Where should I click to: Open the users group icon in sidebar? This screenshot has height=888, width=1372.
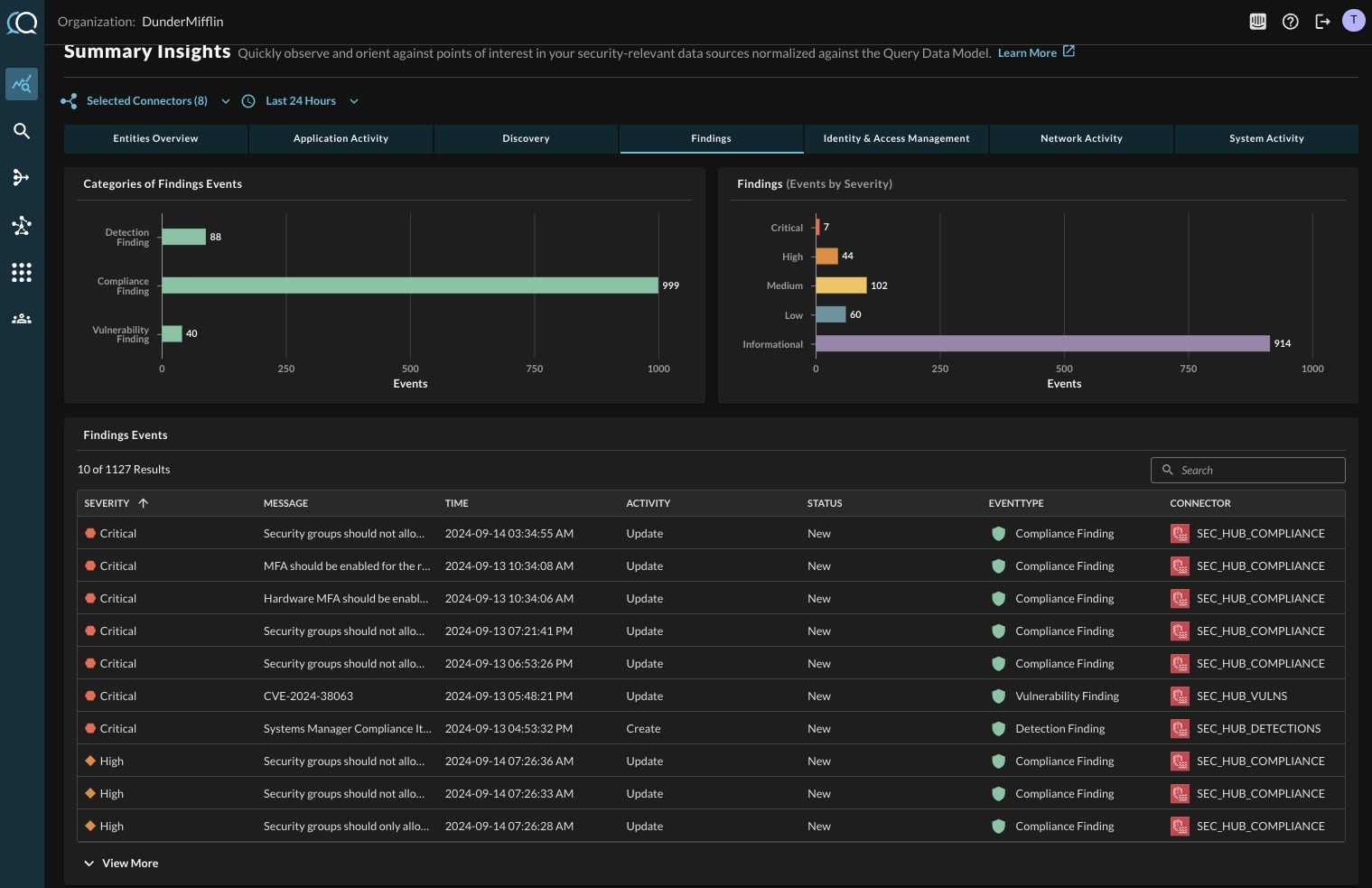click(x=22, y=319)
